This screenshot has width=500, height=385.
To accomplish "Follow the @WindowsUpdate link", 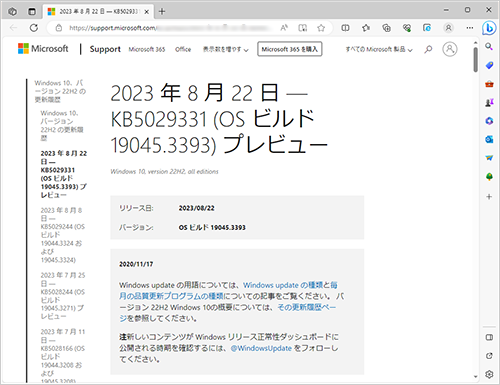I will coord(261,348).
